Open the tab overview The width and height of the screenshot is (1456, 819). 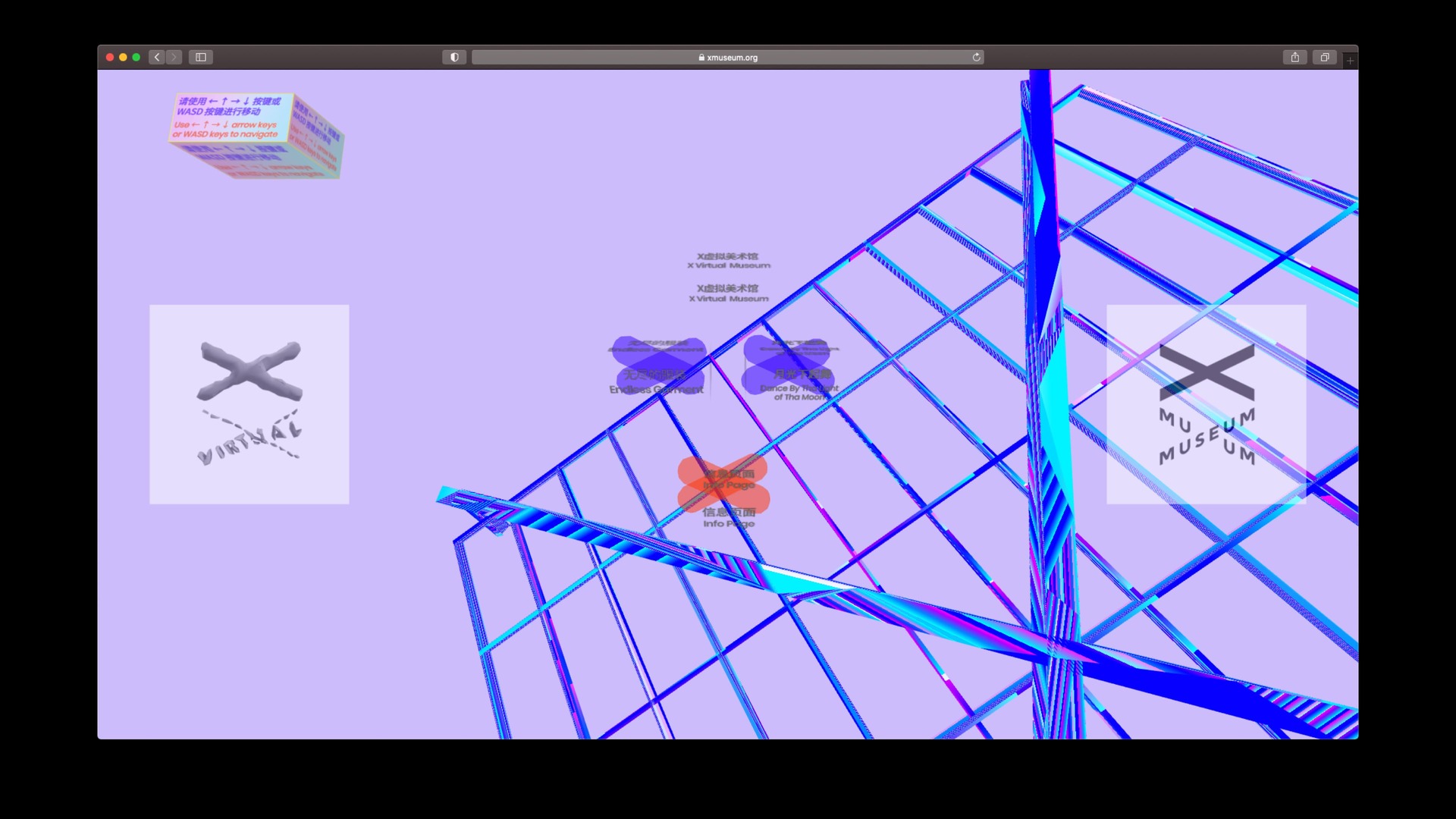1326,57
